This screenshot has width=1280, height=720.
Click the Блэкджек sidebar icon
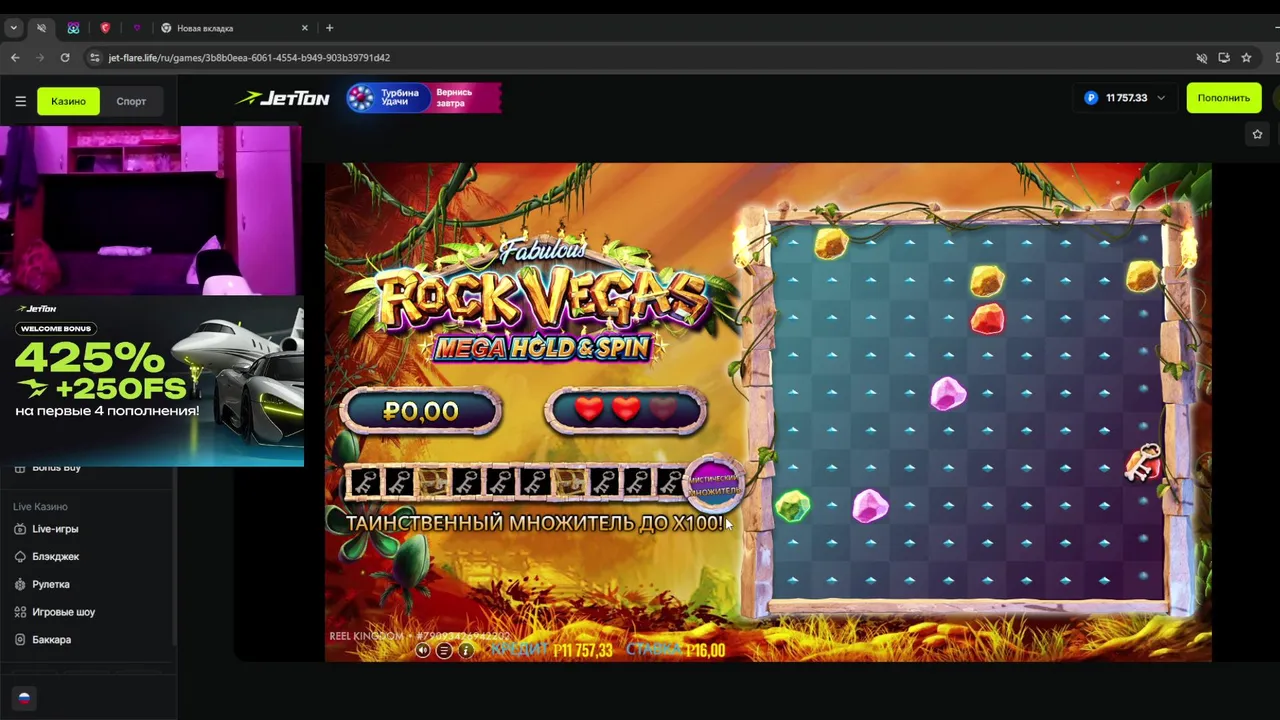[x=21, y=556]
